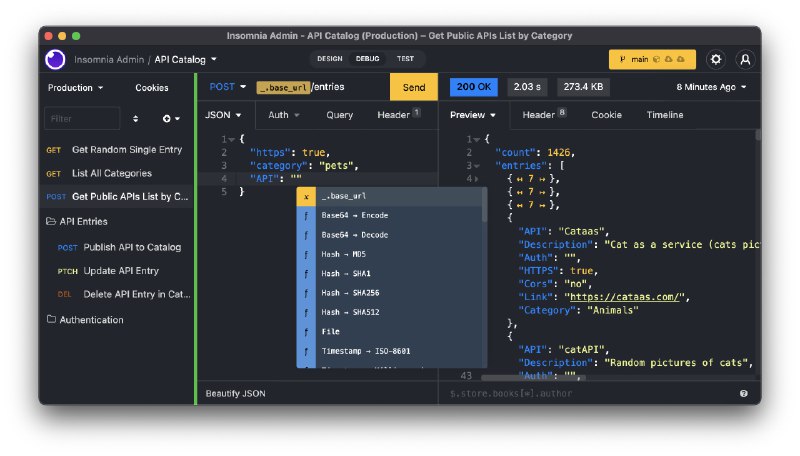Open the response Timeline tab

665,115
